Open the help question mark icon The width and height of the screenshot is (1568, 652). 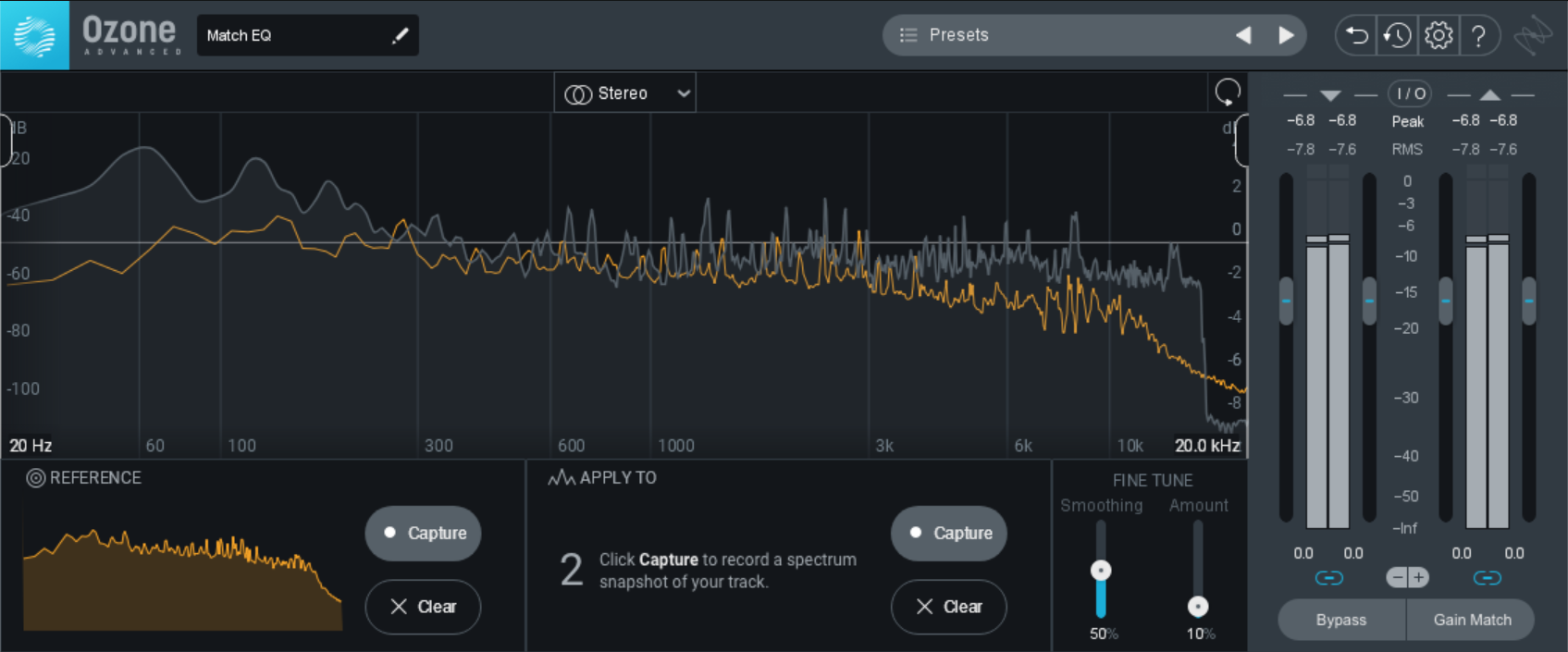1479,36
